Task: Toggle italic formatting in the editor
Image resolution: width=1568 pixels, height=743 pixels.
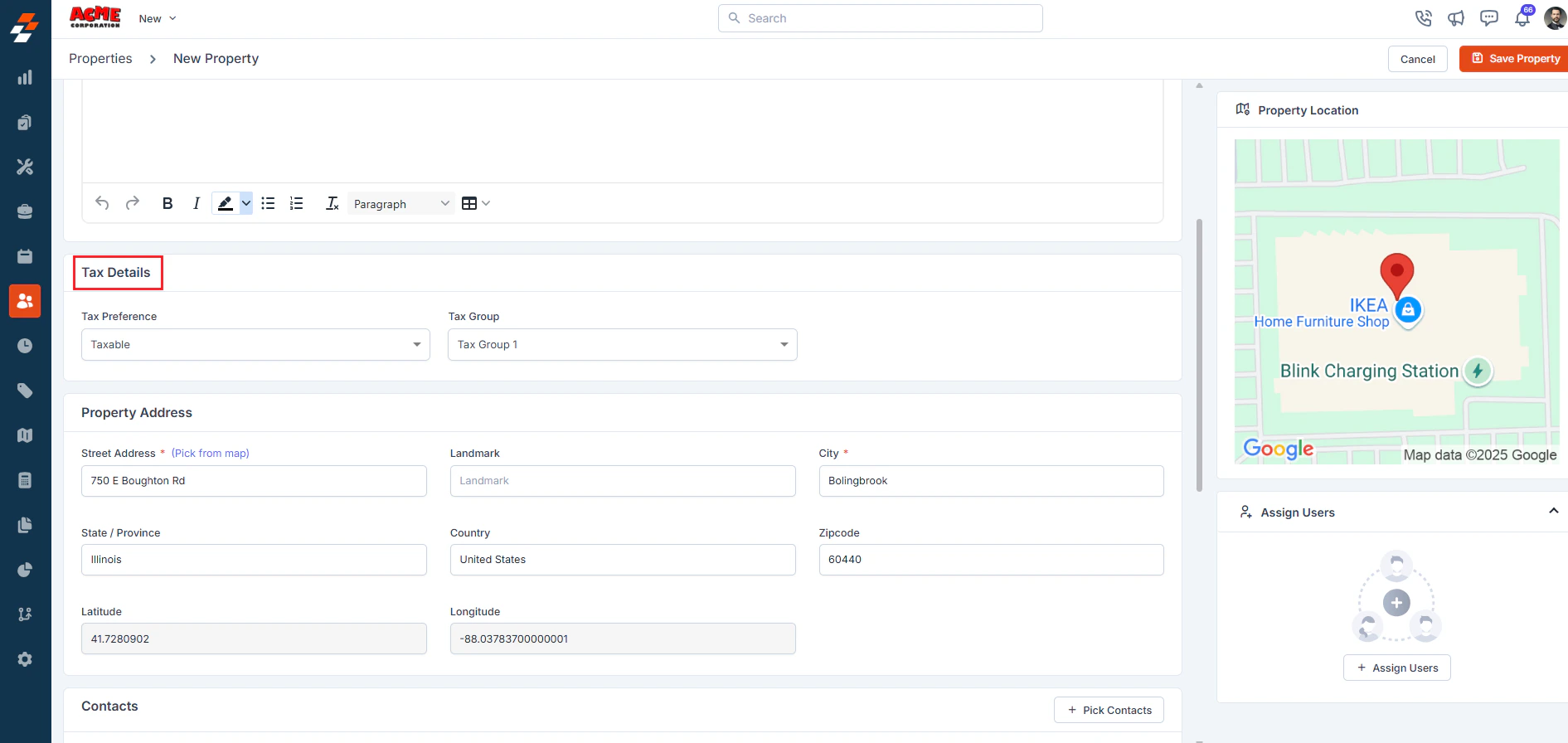Action: [197, 203]
